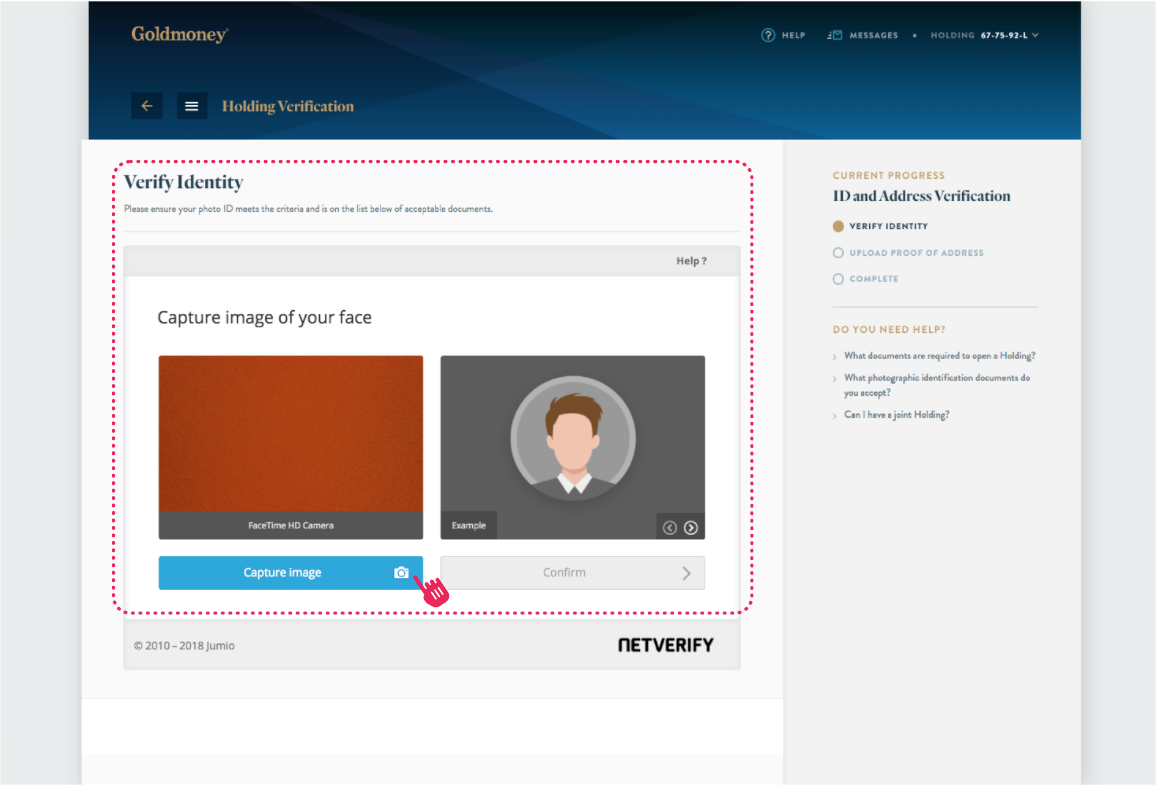Click the FaceTime HD Camera preview

[290, 434]
